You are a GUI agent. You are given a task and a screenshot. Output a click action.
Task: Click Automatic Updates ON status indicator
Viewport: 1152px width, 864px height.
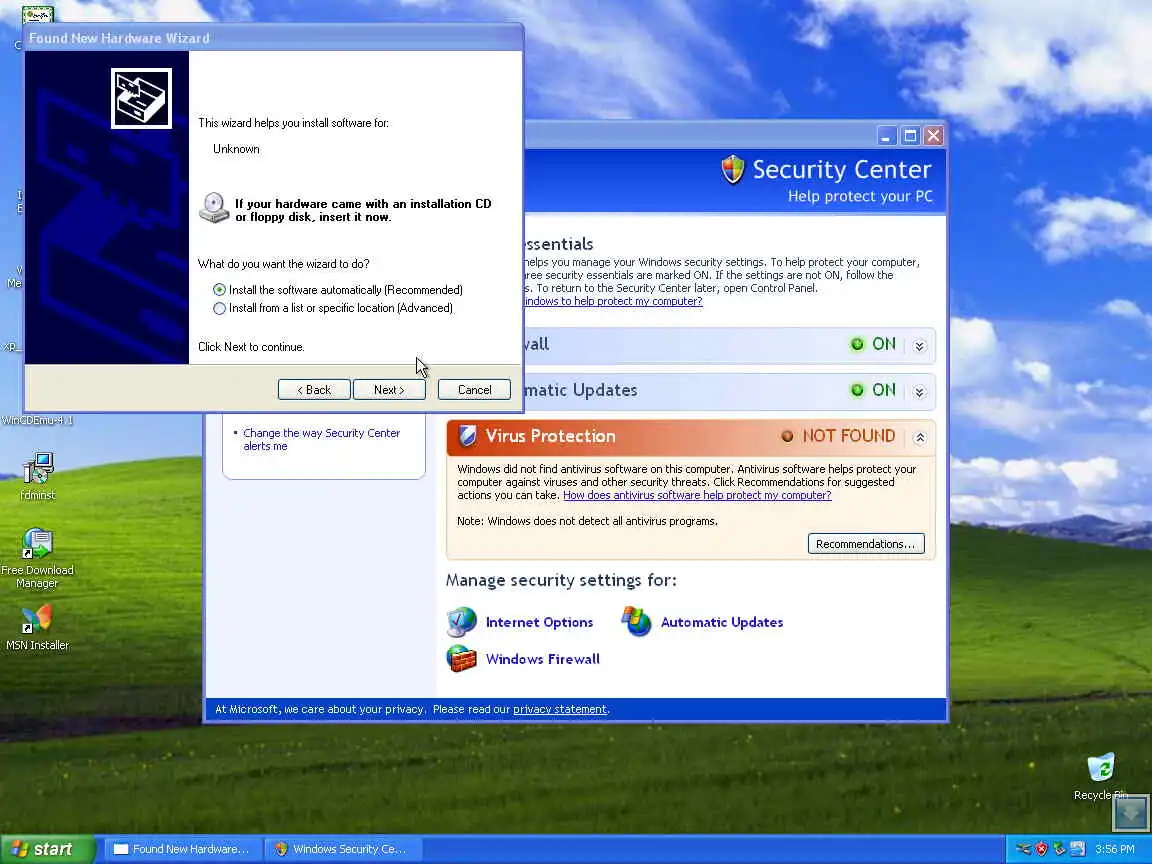pyautogui.click(x=873, y=390)
